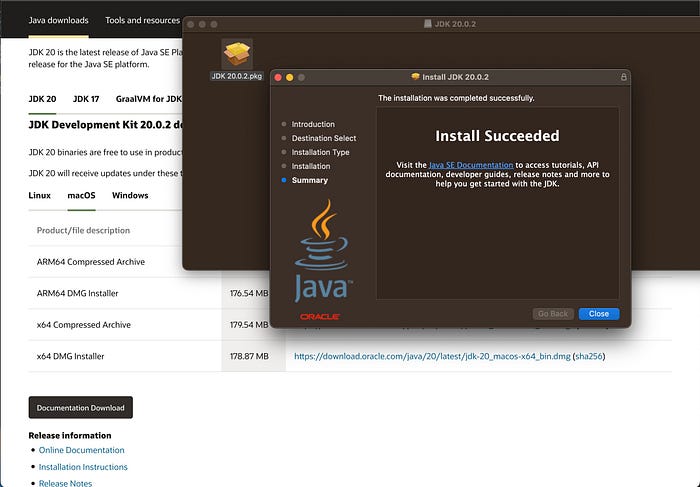Click the Release information heading
This screenshot has width=700, height=487.
[x=70, y=435]
